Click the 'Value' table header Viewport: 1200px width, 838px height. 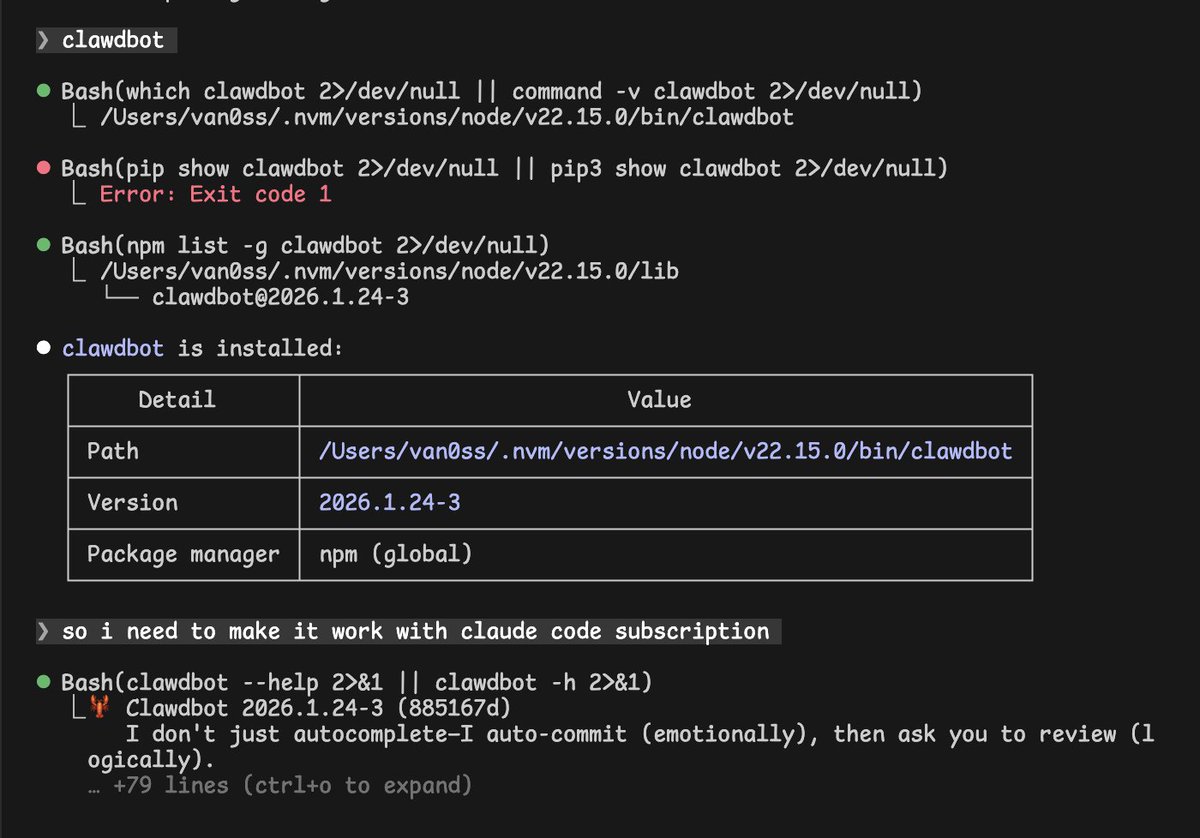click(x=659, y=400)
